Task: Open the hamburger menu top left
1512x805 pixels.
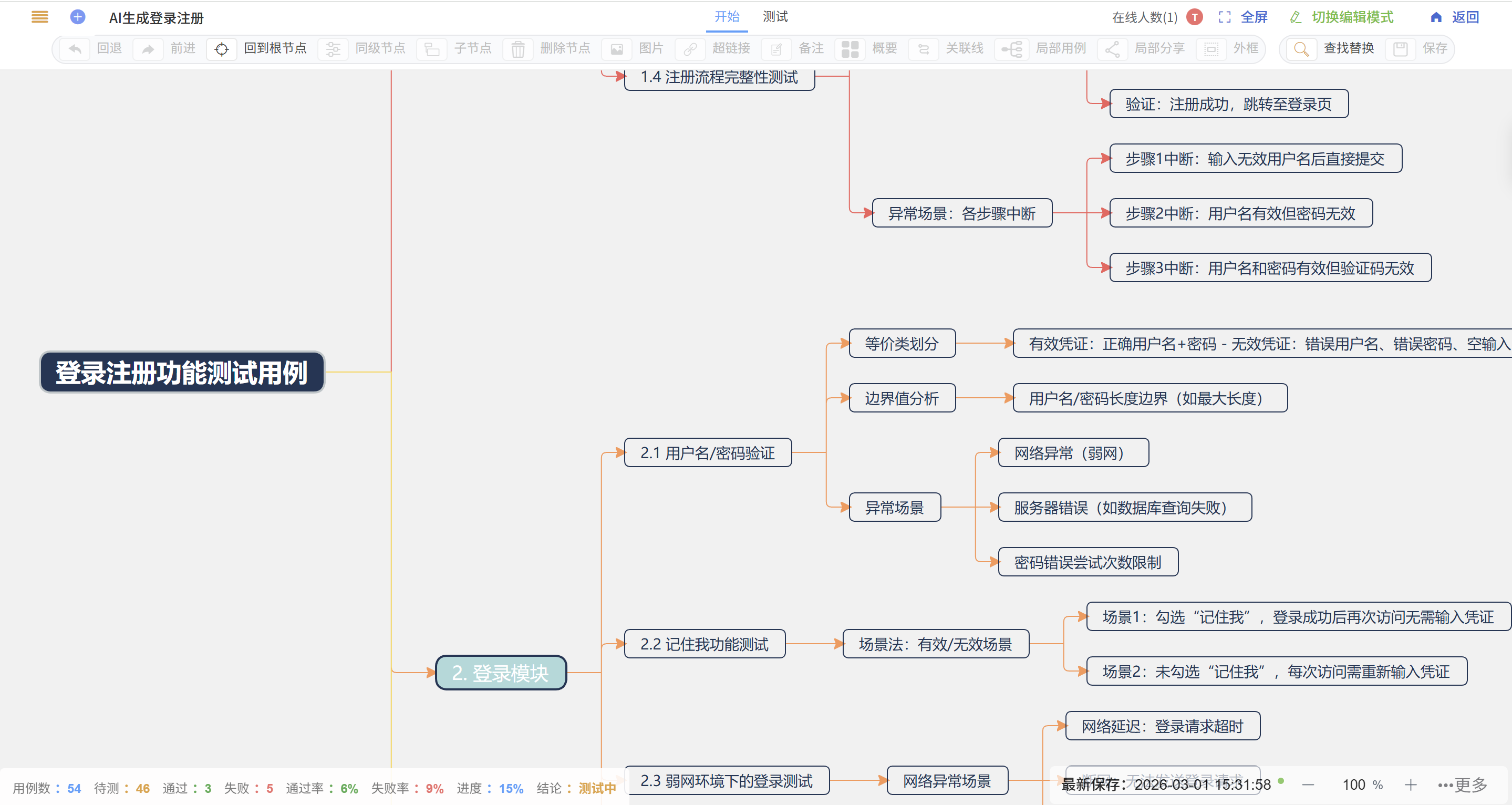Action: pos(39,17)
